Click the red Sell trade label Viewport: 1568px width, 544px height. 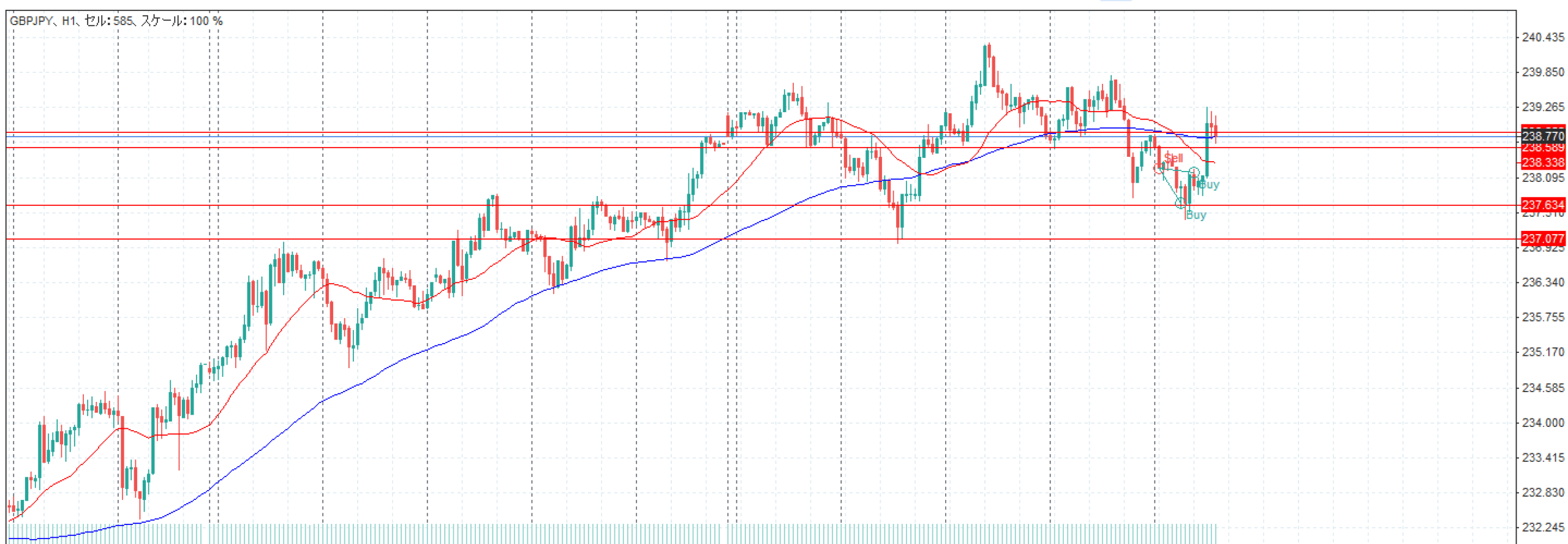click(x=1174, y=158)
